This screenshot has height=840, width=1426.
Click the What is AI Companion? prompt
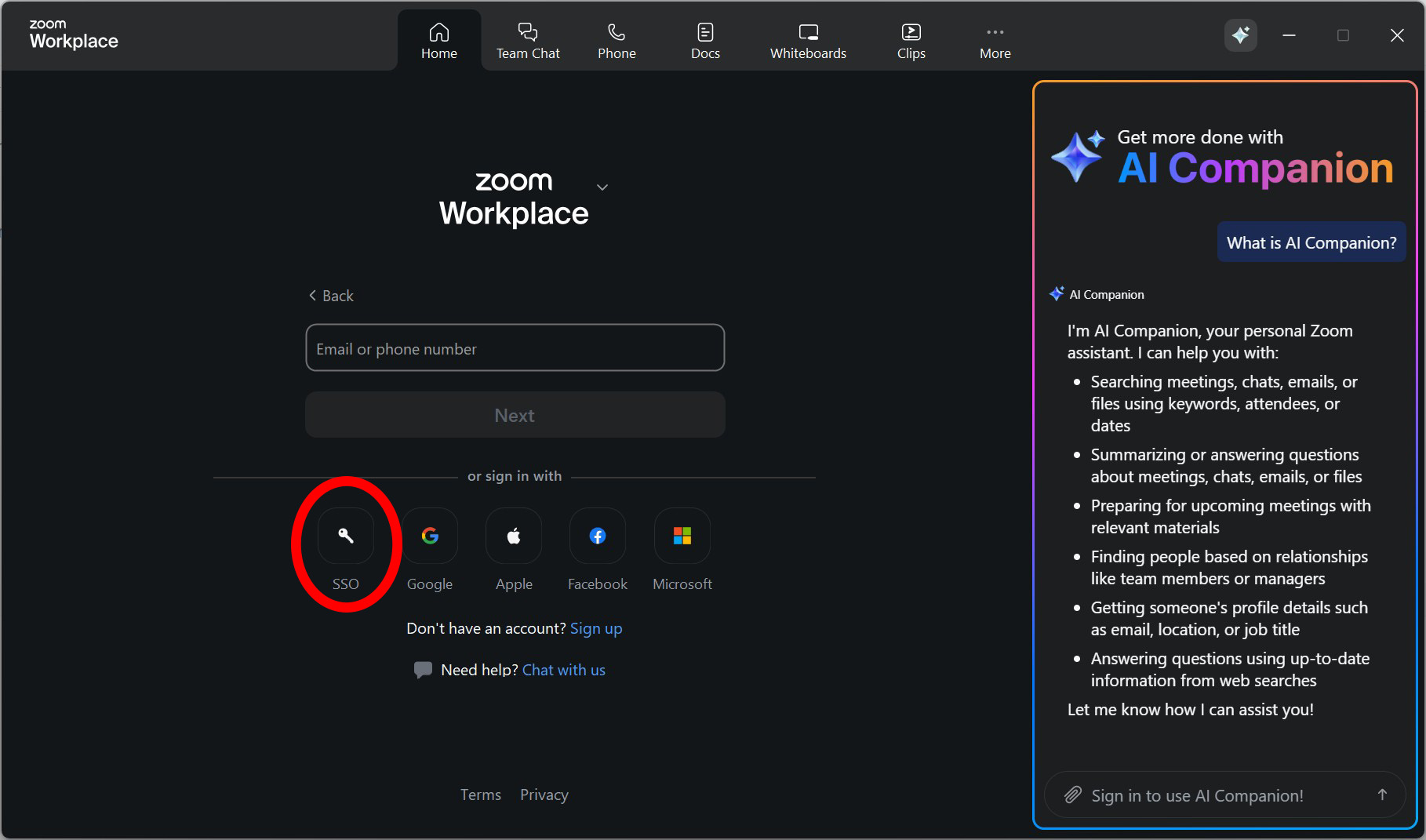(1311, 242)
